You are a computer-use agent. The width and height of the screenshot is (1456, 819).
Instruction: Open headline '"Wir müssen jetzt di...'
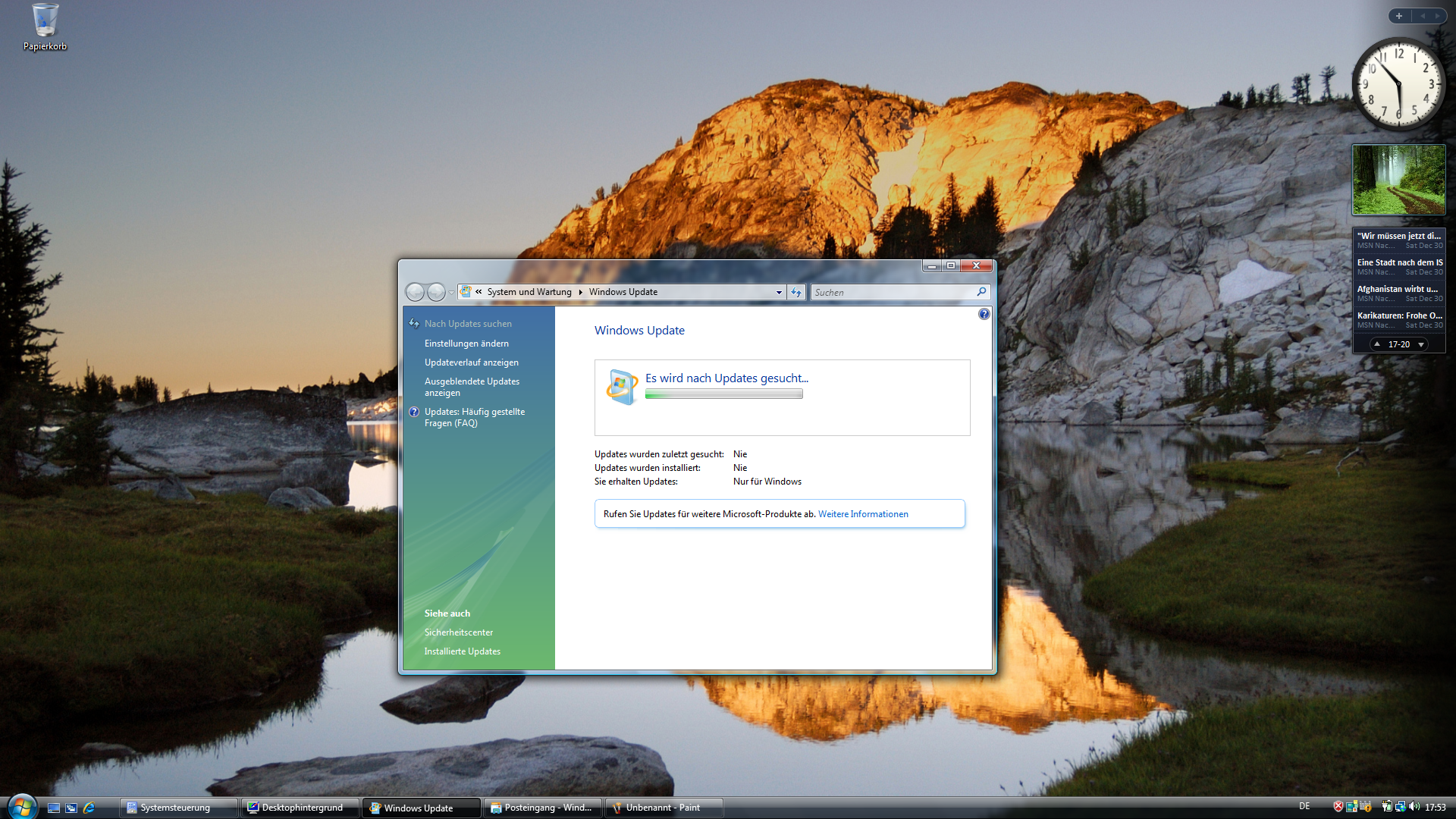[x=1399, y=240]
